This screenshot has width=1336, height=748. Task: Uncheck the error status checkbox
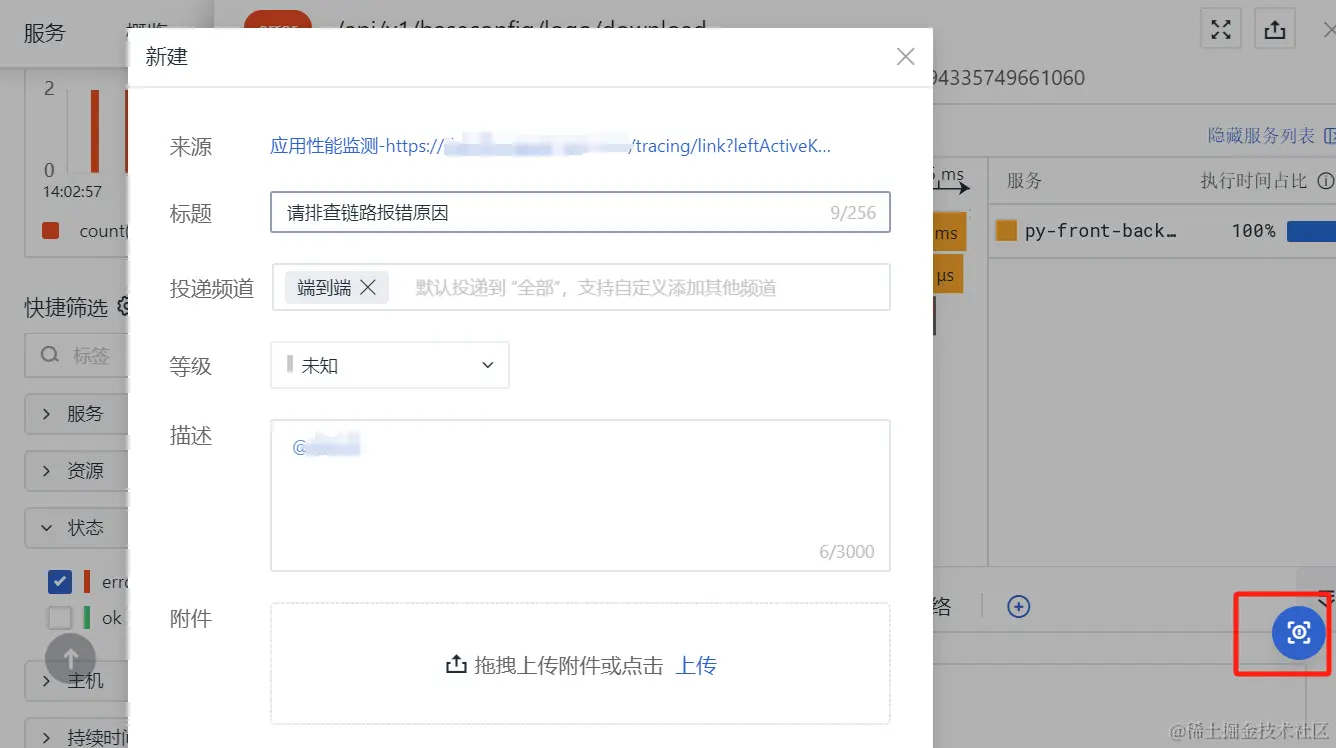60,581
